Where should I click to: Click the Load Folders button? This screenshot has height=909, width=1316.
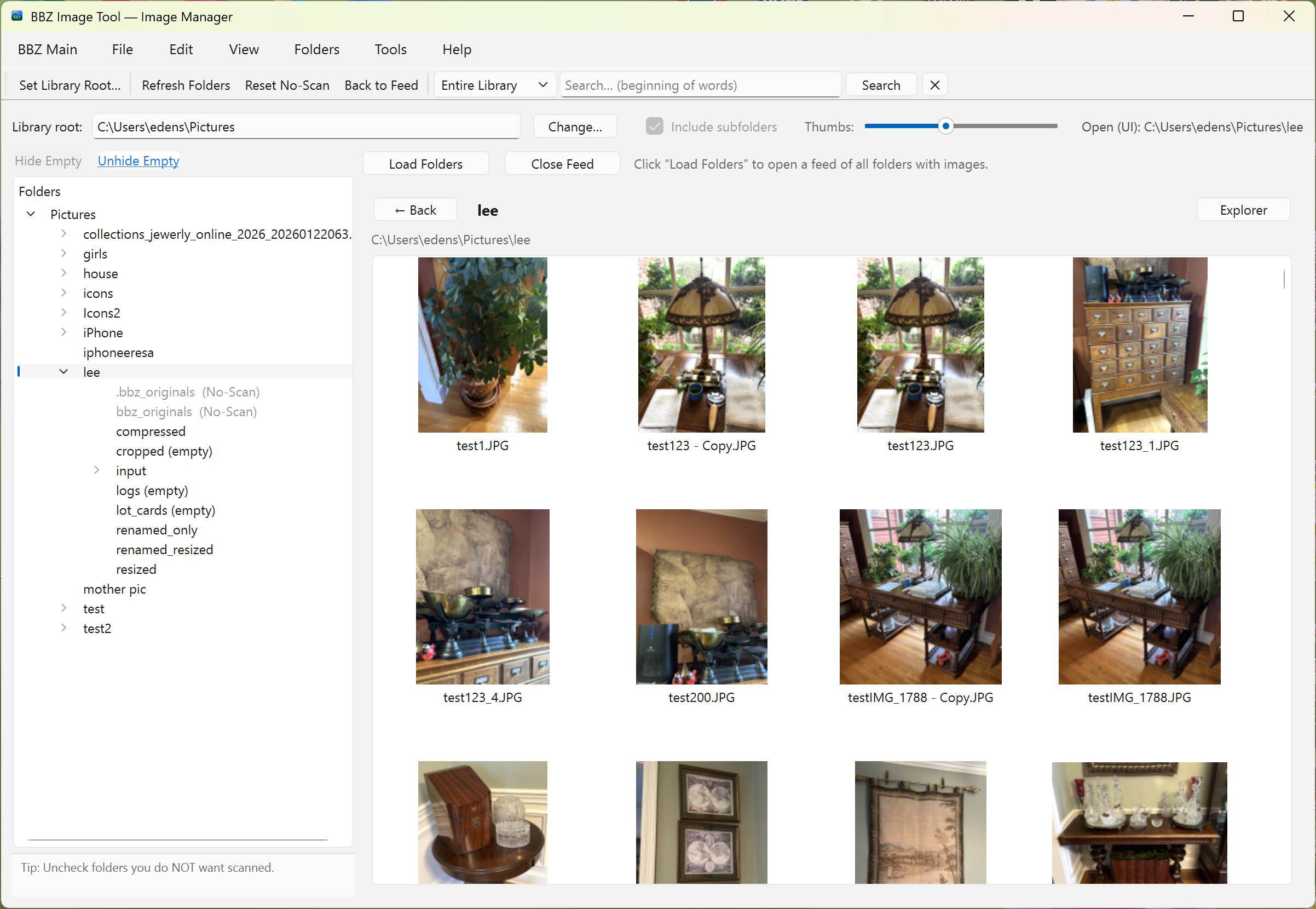point(426,164)
